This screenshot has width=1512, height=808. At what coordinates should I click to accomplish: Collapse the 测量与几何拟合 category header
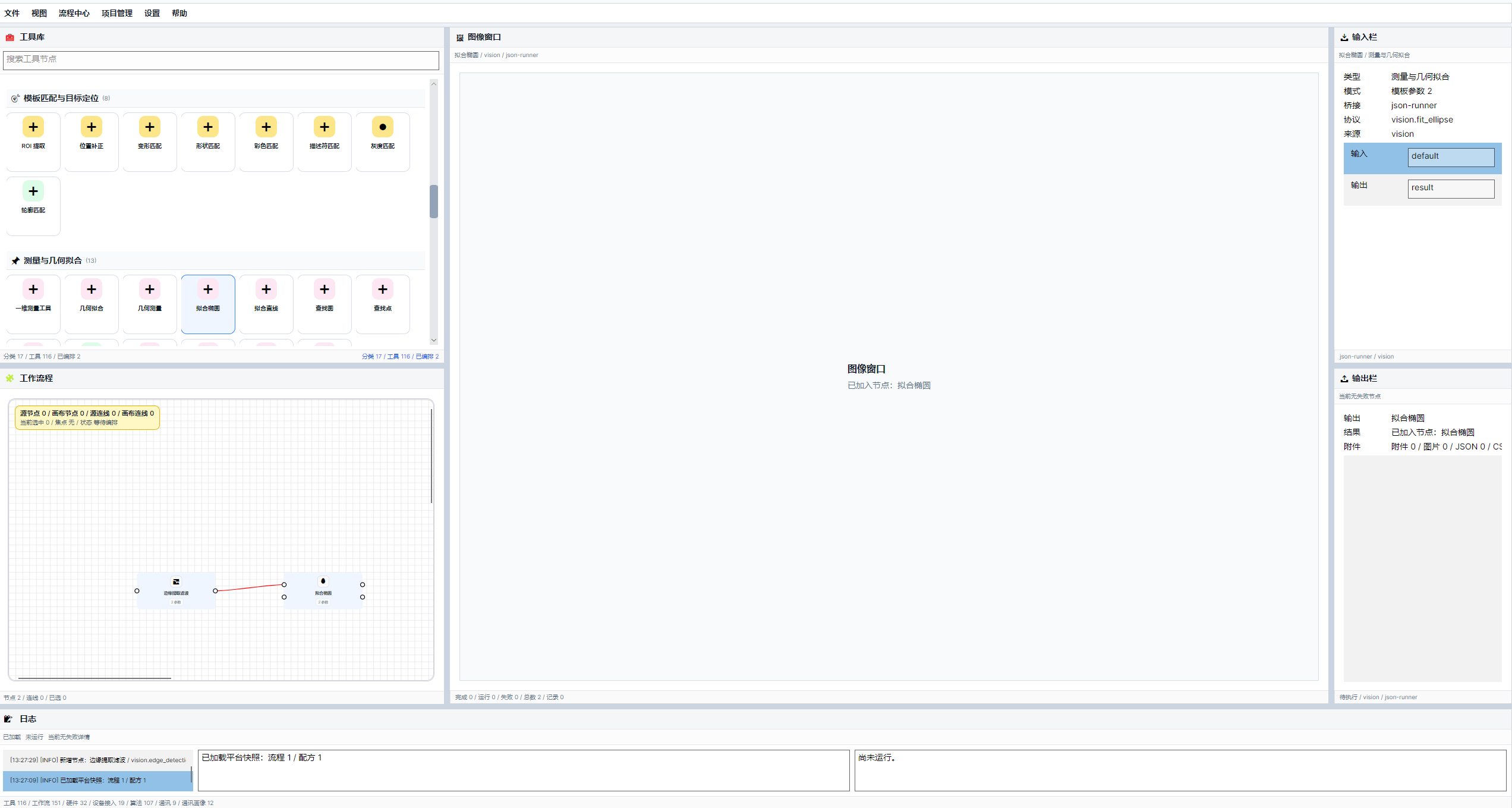216,260
